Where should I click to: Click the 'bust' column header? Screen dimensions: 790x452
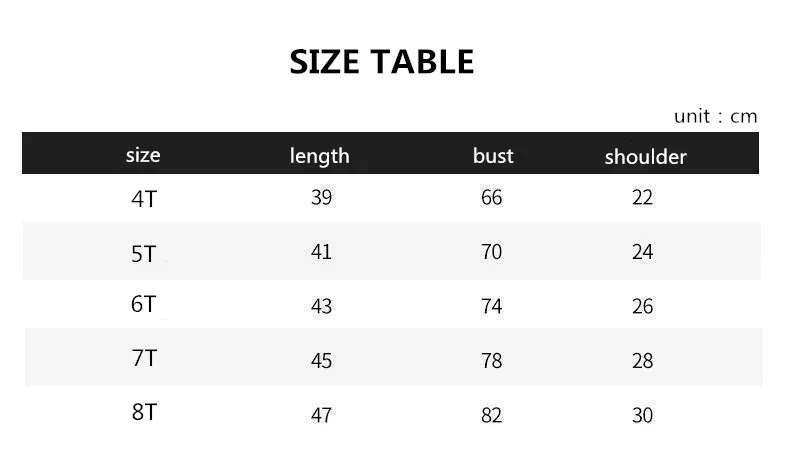[x=493, y=155]
